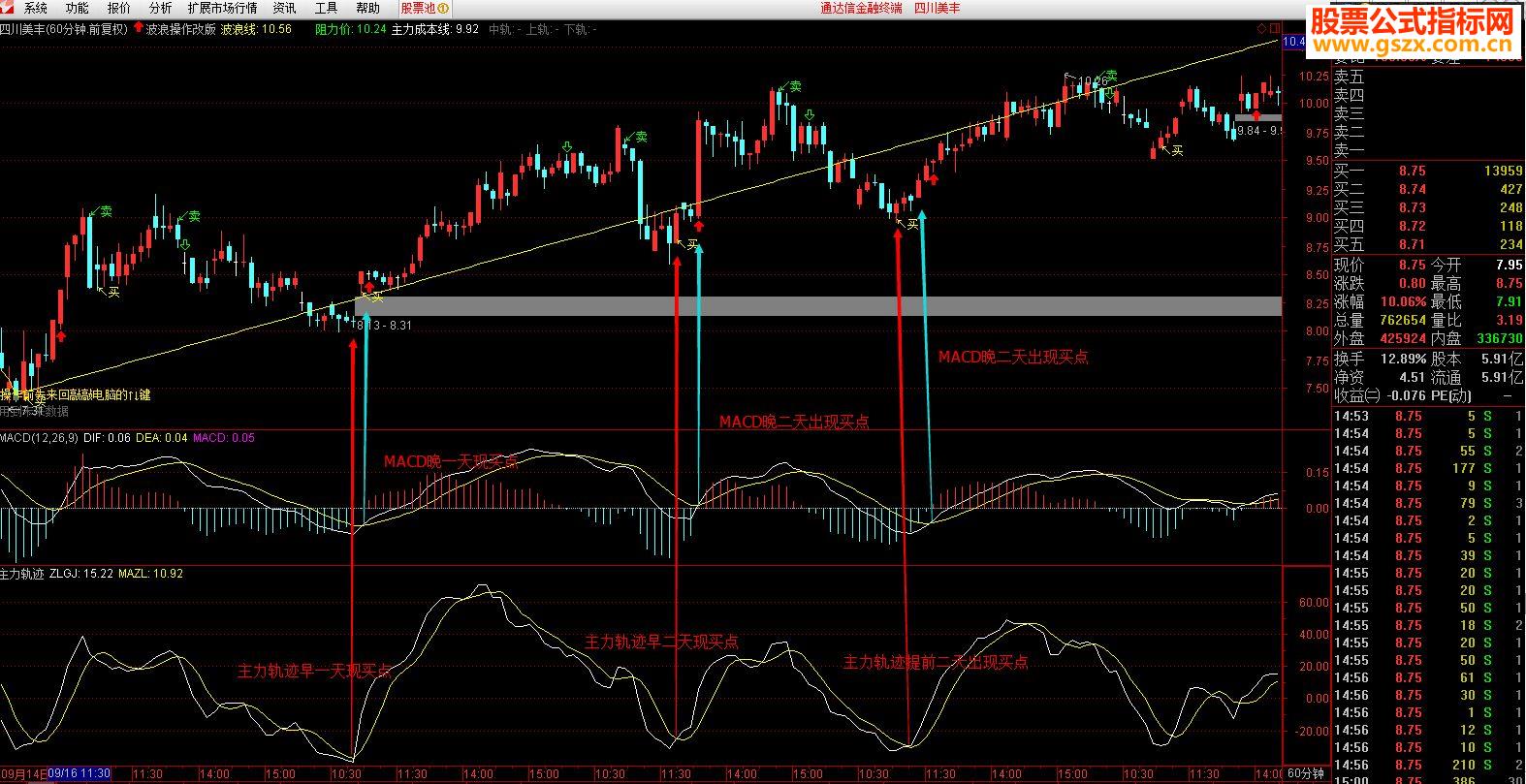The width and height of the screenshot is (1526, 784).
Task: Click the app logo icon beside 系统
Action: [x=8, y=8]
